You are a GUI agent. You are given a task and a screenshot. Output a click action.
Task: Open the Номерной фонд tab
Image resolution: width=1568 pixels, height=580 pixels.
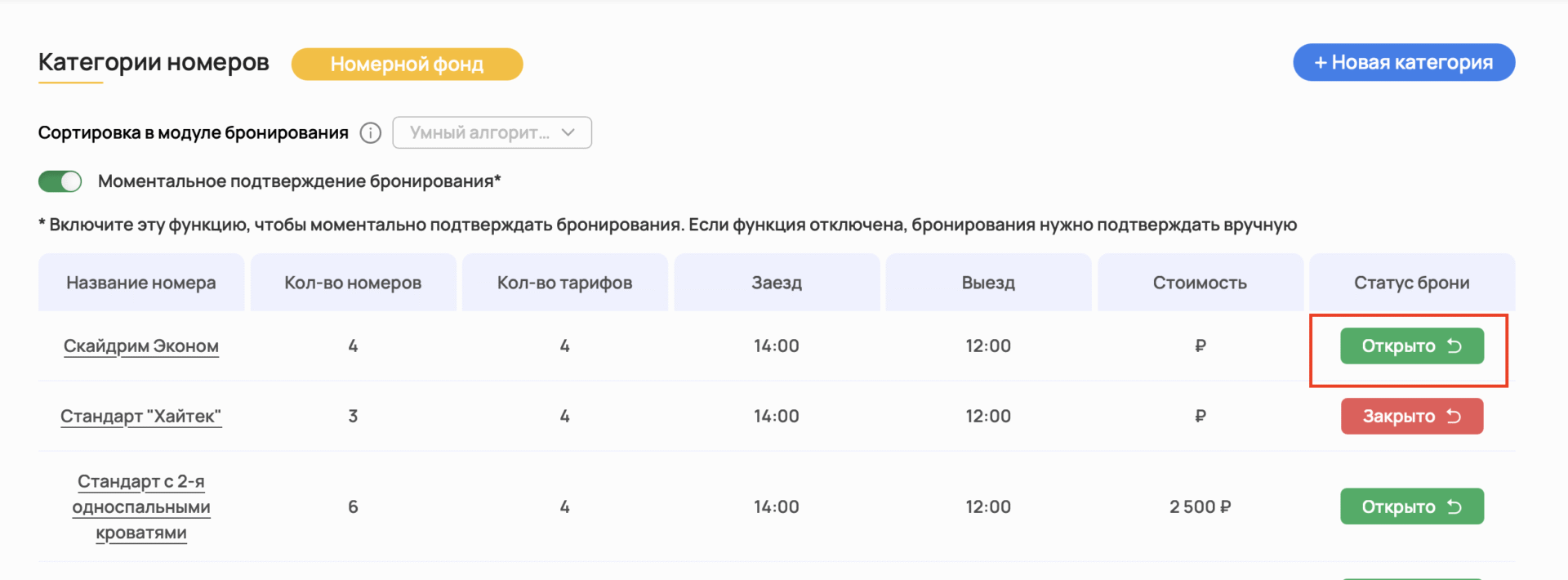(407, 64)
